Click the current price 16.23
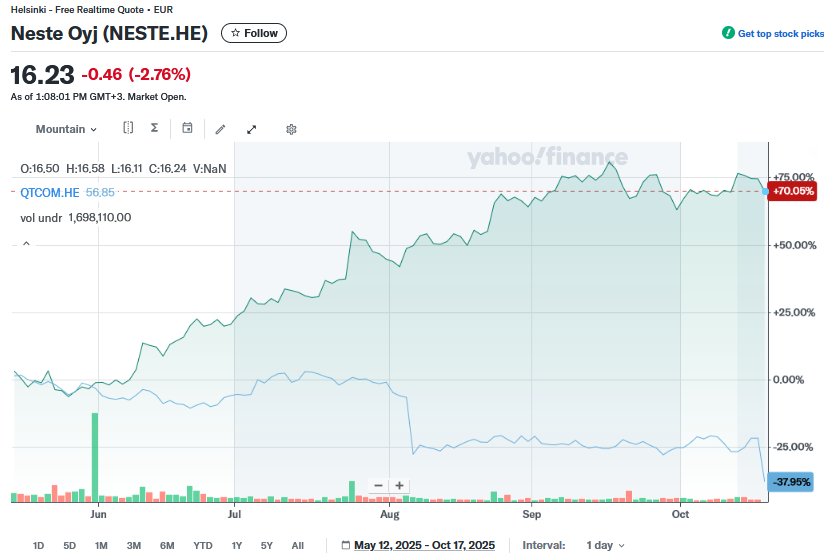The height and width of the screenshot is (560, 830). pos(42,75)
